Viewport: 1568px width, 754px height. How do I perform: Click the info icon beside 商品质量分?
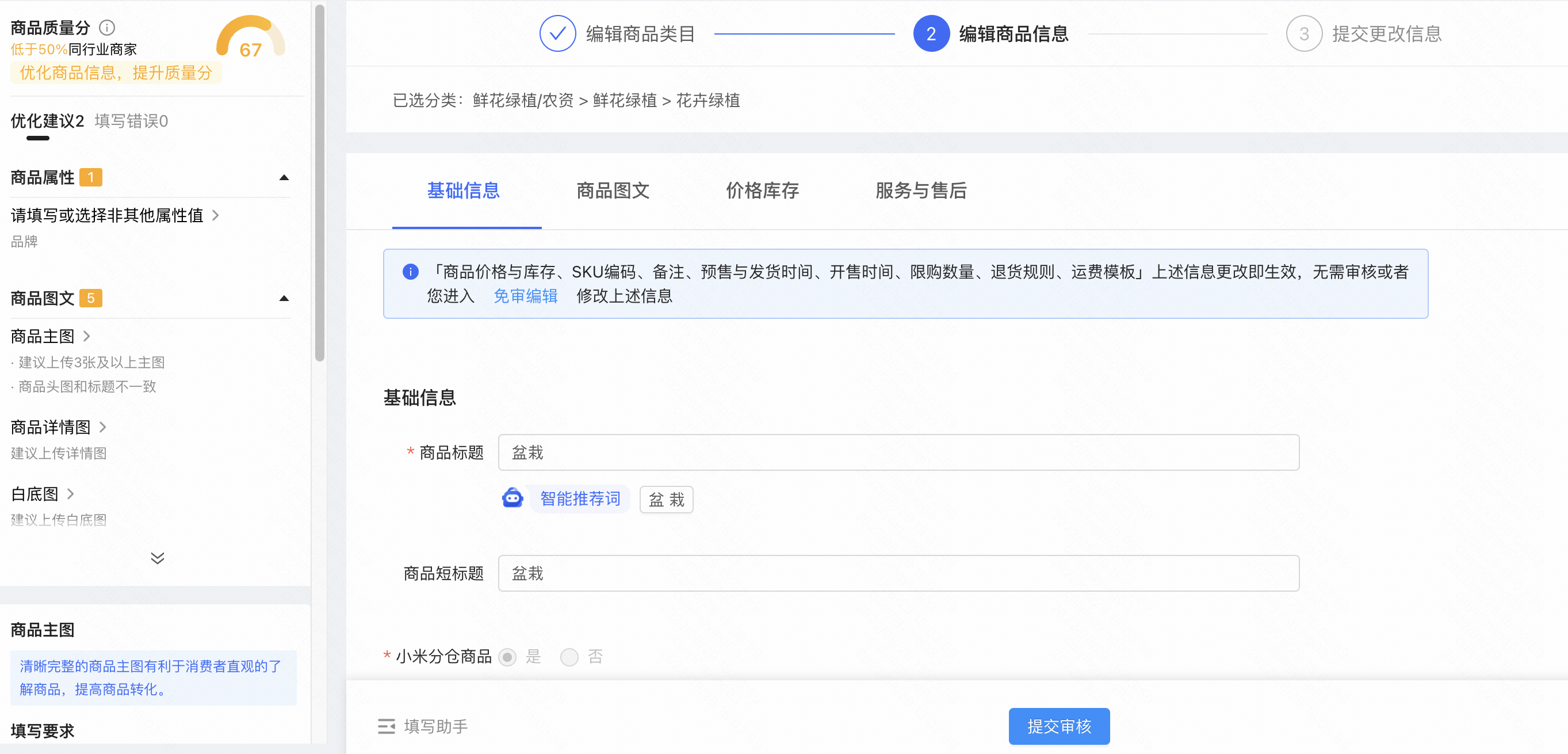click(x=107, y=28)
